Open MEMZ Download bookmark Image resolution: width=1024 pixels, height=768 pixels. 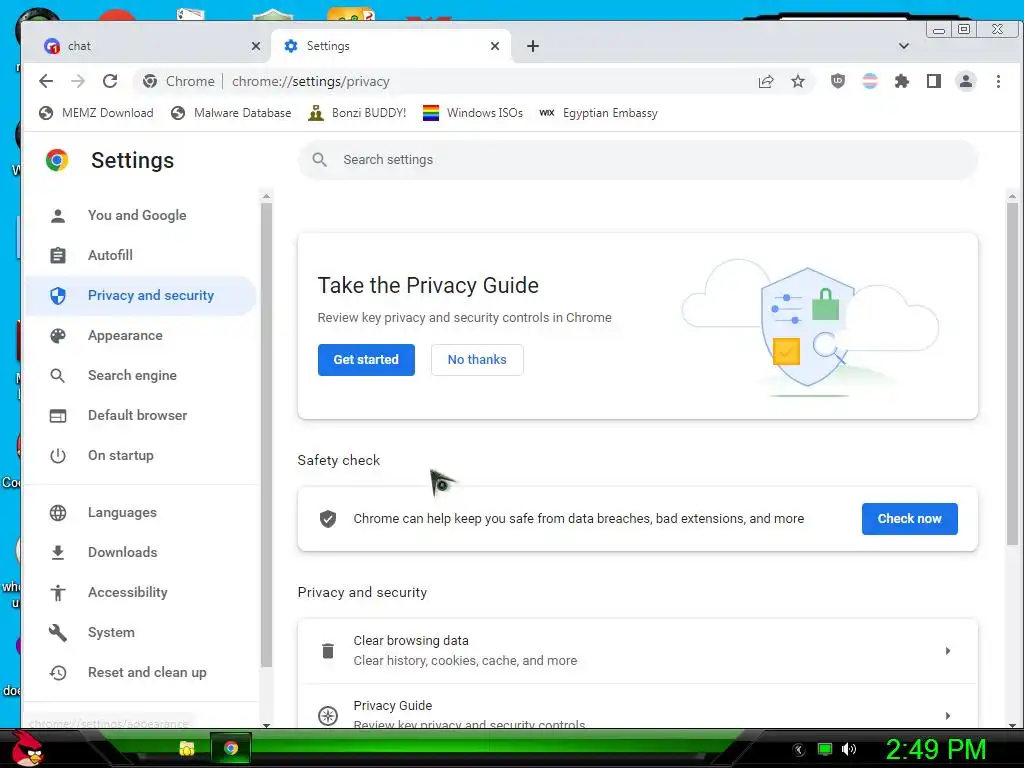tap(96, 113)
